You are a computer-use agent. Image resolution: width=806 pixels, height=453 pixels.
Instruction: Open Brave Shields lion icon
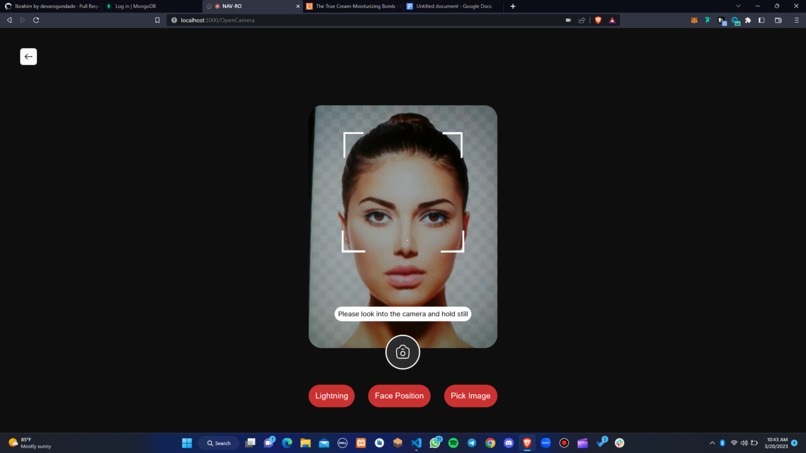[598, 20]
